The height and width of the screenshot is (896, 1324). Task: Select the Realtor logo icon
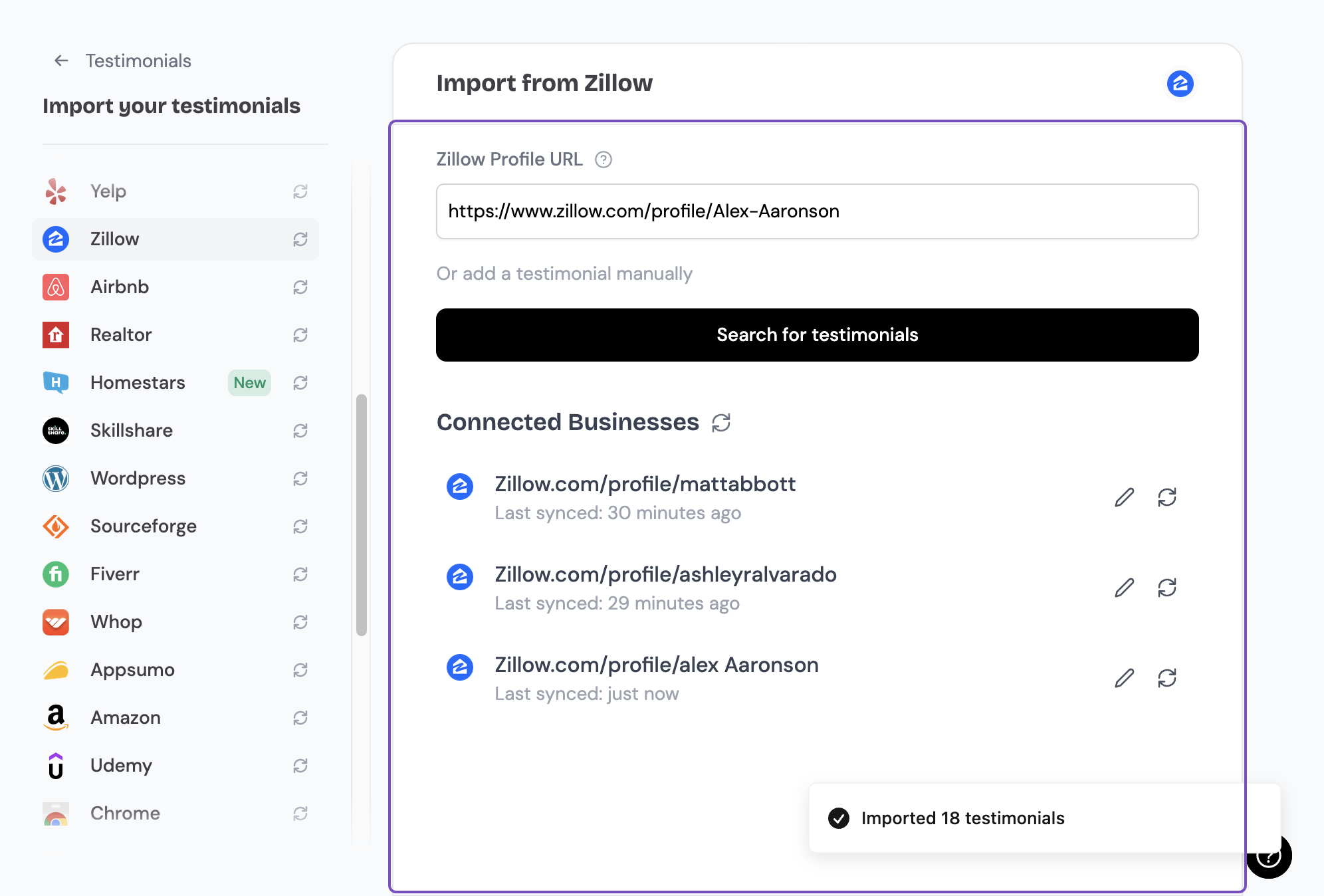(x=56, y=335)
